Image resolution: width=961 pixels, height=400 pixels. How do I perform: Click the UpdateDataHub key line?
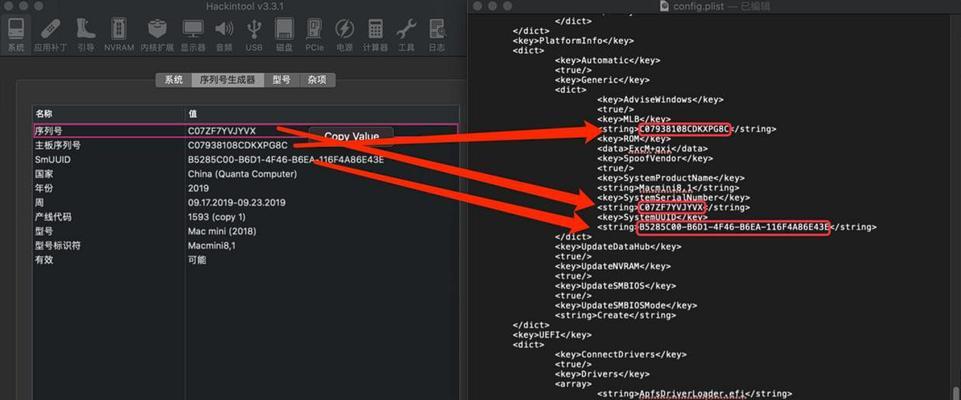[618, 247]
